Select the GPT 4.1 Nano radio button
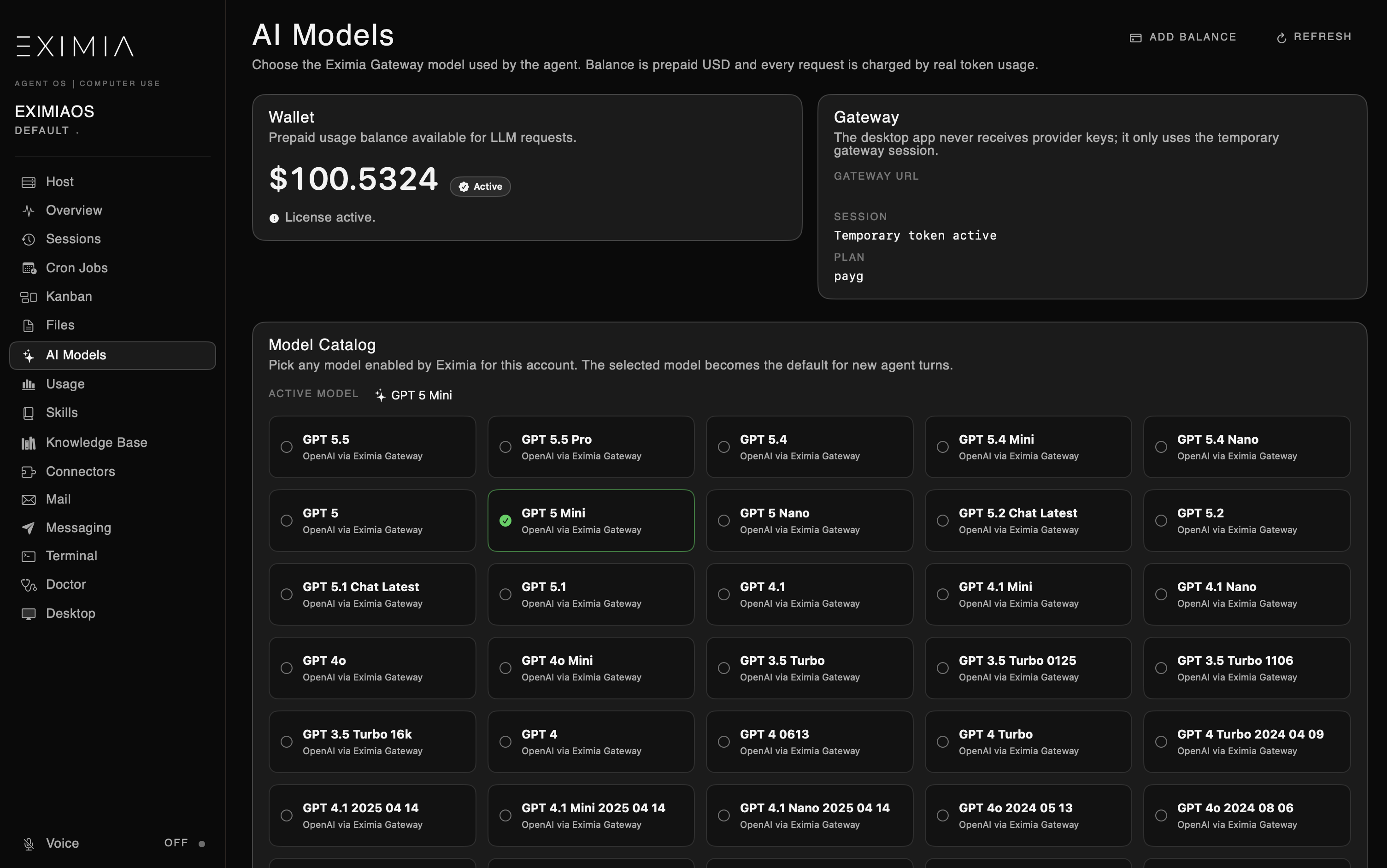Screen dimensions: 1387x868 (1161, 595)
